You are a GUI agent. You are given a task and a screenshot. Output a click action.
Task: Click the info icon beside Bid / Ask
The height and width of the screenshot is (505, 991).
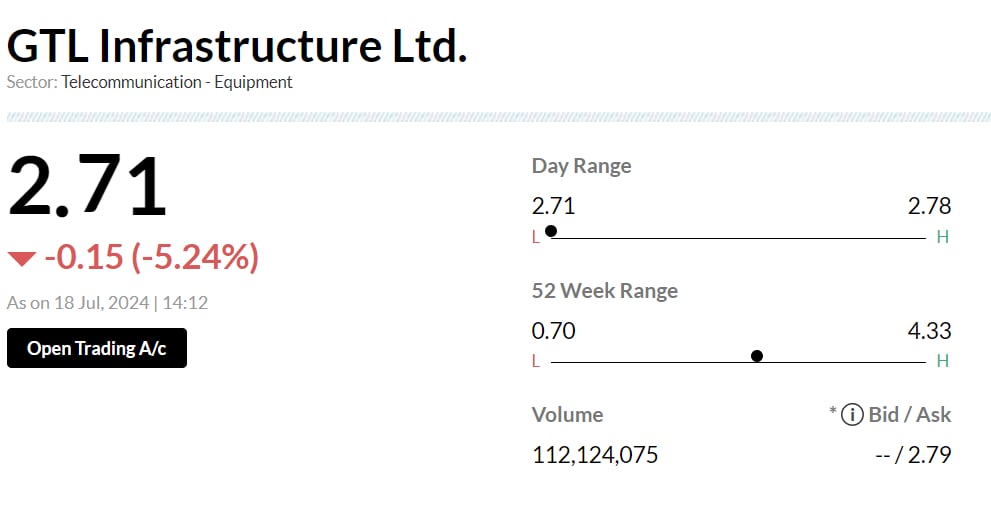(852, 414)
